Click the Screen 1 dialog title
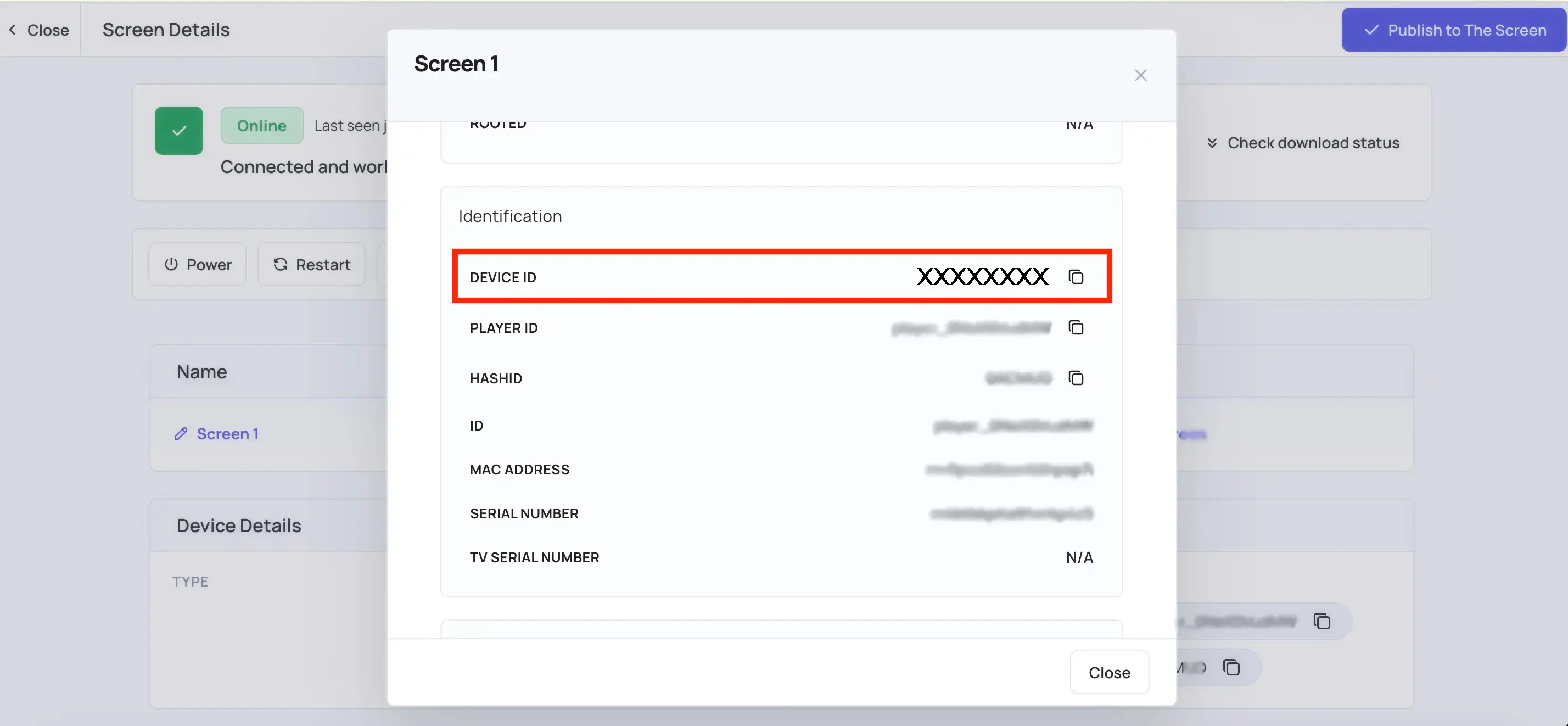The width and height of the screenshot is (1568, 726). [457, 63]
